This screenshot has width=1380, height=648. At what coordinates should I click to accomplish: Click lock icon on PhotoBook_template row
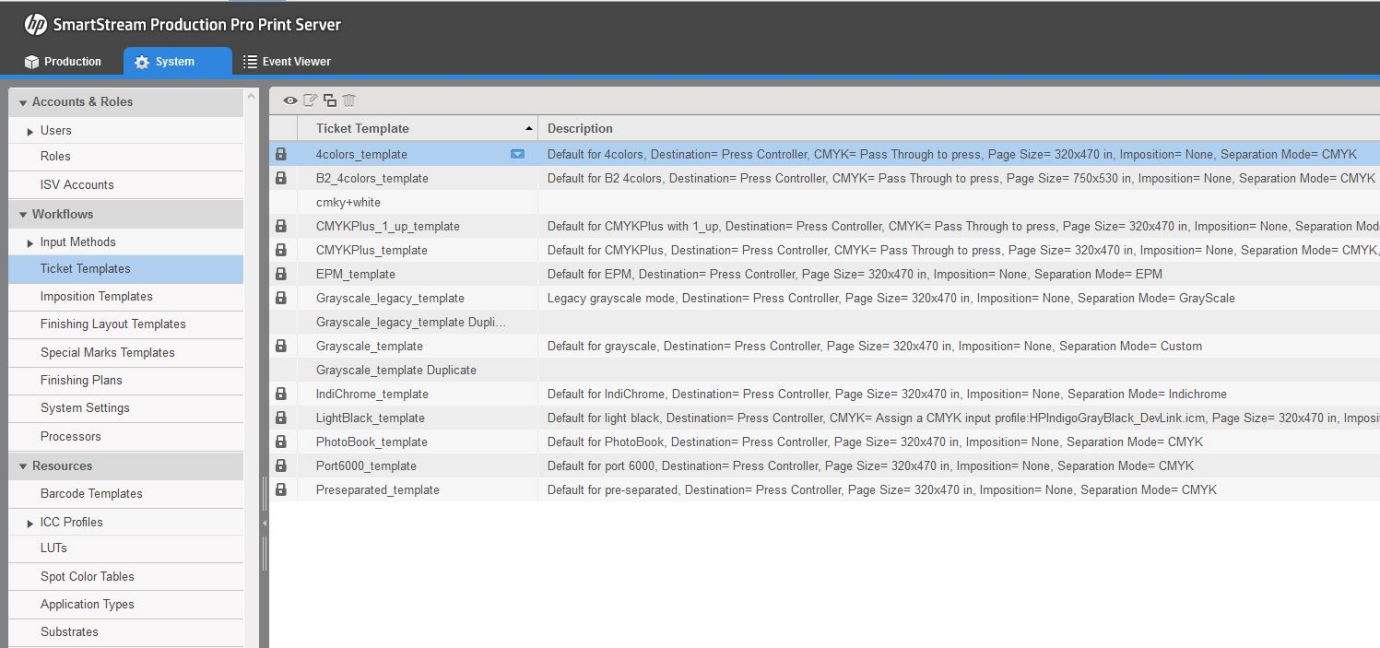[x=281, y=442]
